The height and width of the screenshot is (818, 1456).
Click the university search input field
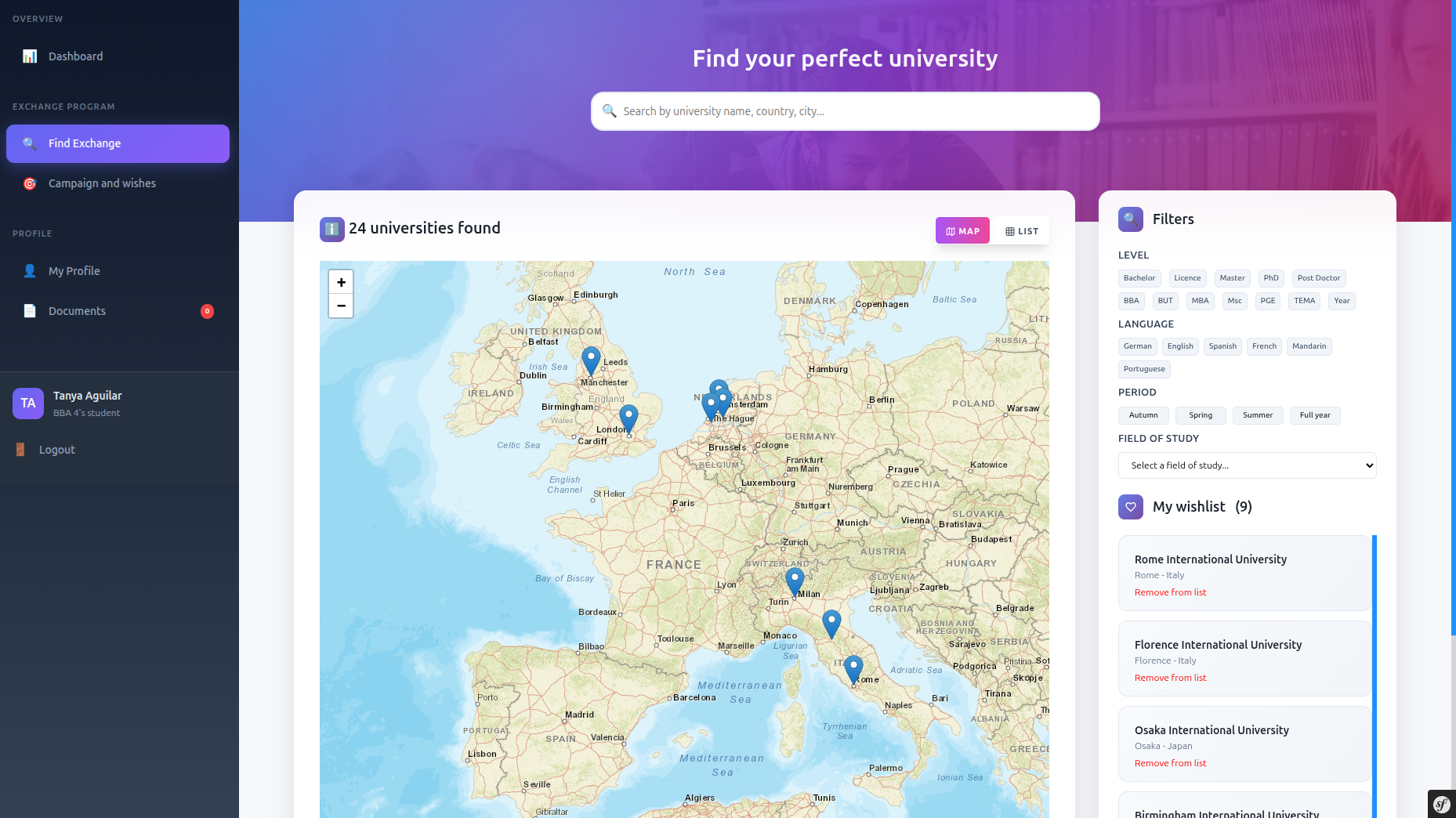(846, 111)
